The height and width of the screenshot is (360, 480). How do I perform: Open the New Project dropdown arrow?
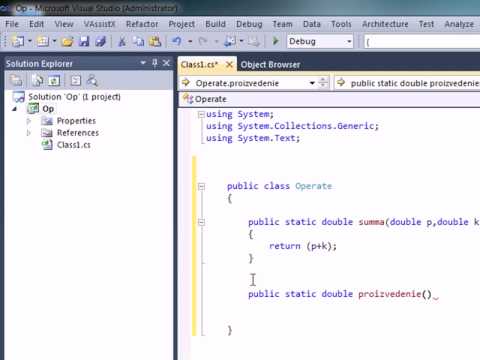point(30,41)
